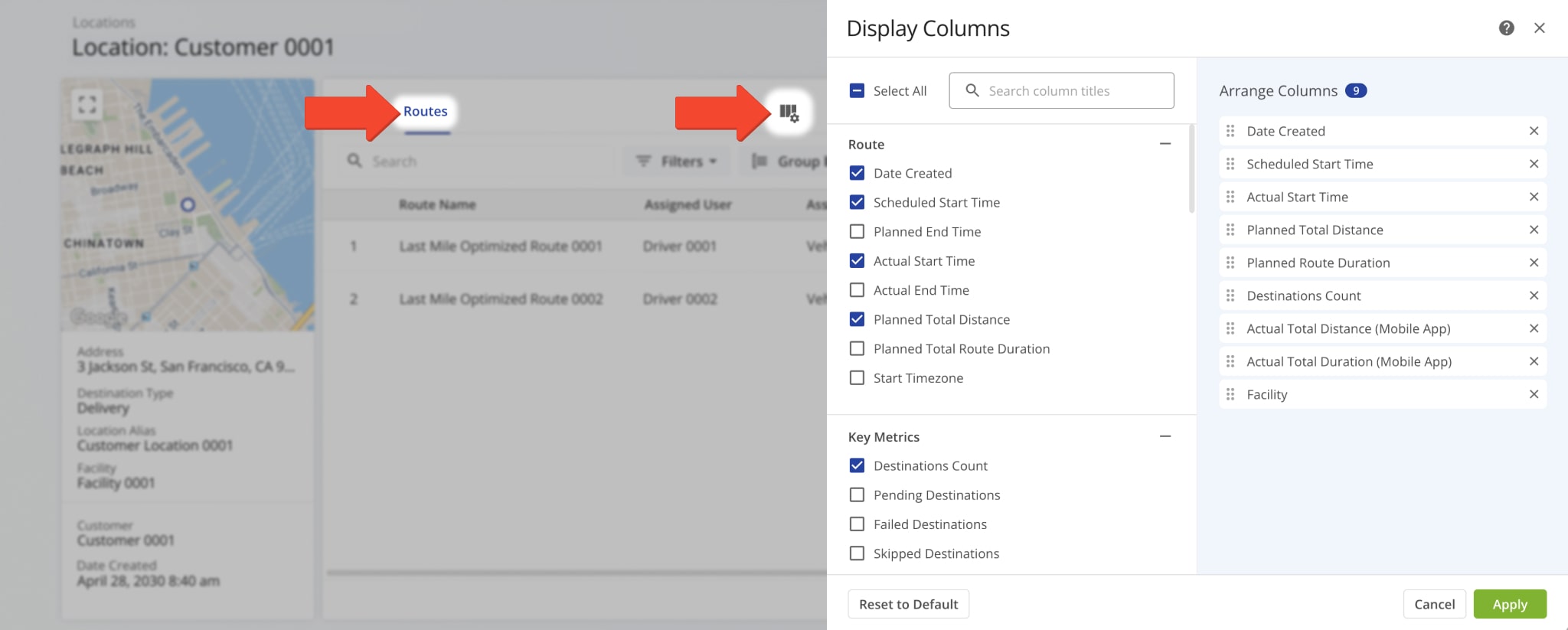This screenshot has width=1568, height=630.
Task: Open the Group by control
Action: coord(784,162)
